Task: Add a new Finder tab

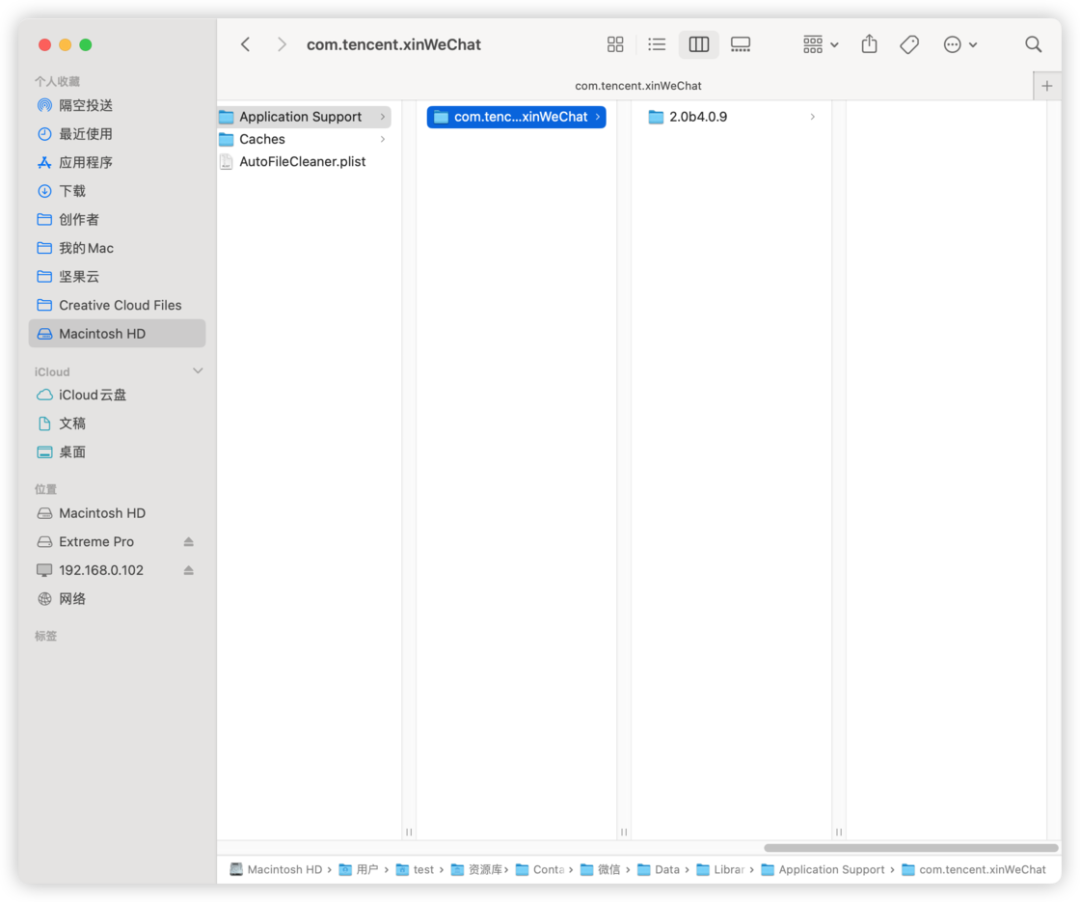Action: 1046,86
